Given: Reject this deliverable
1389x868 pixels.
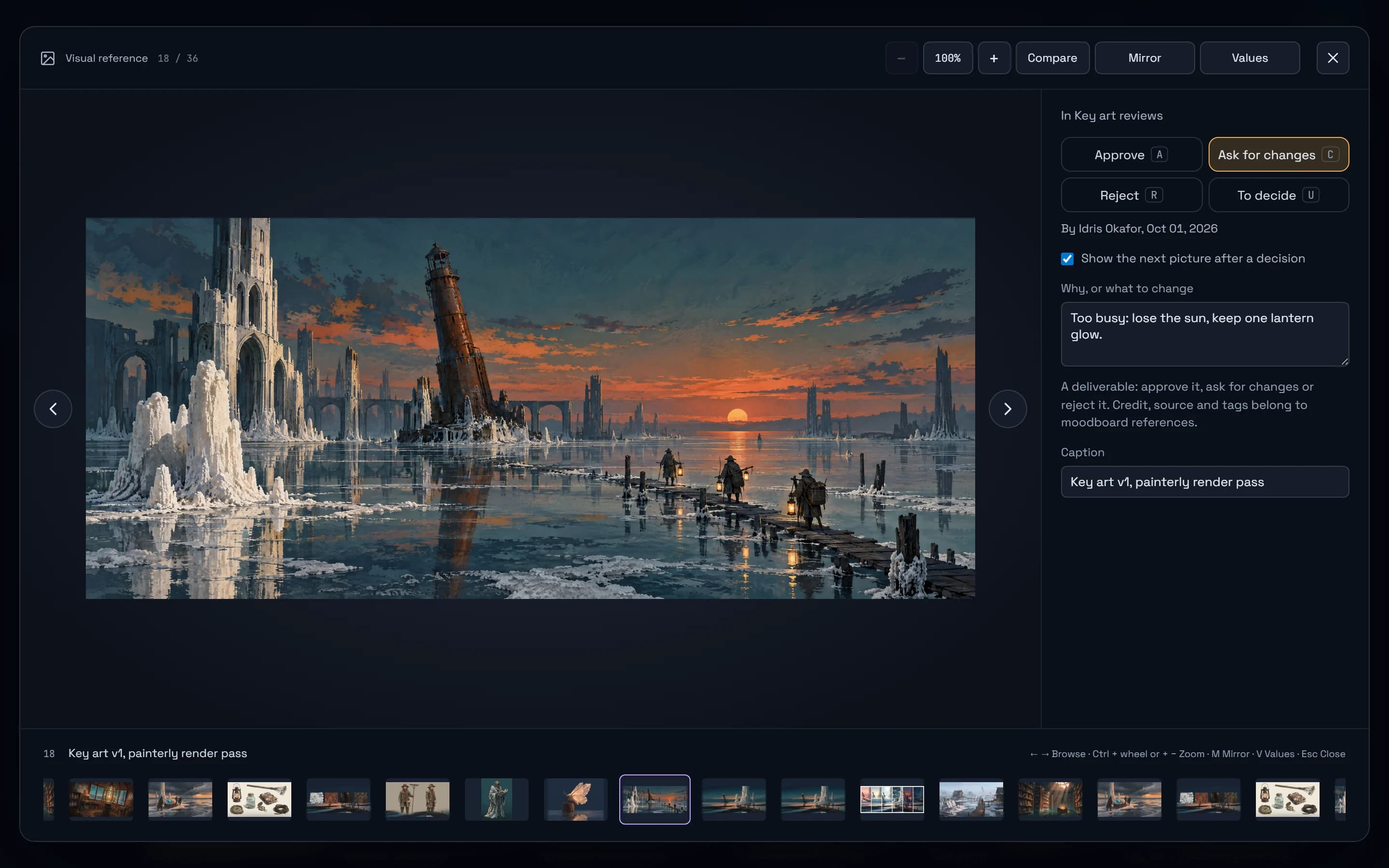Looking at the screenshot, I should coord(1131,195).
